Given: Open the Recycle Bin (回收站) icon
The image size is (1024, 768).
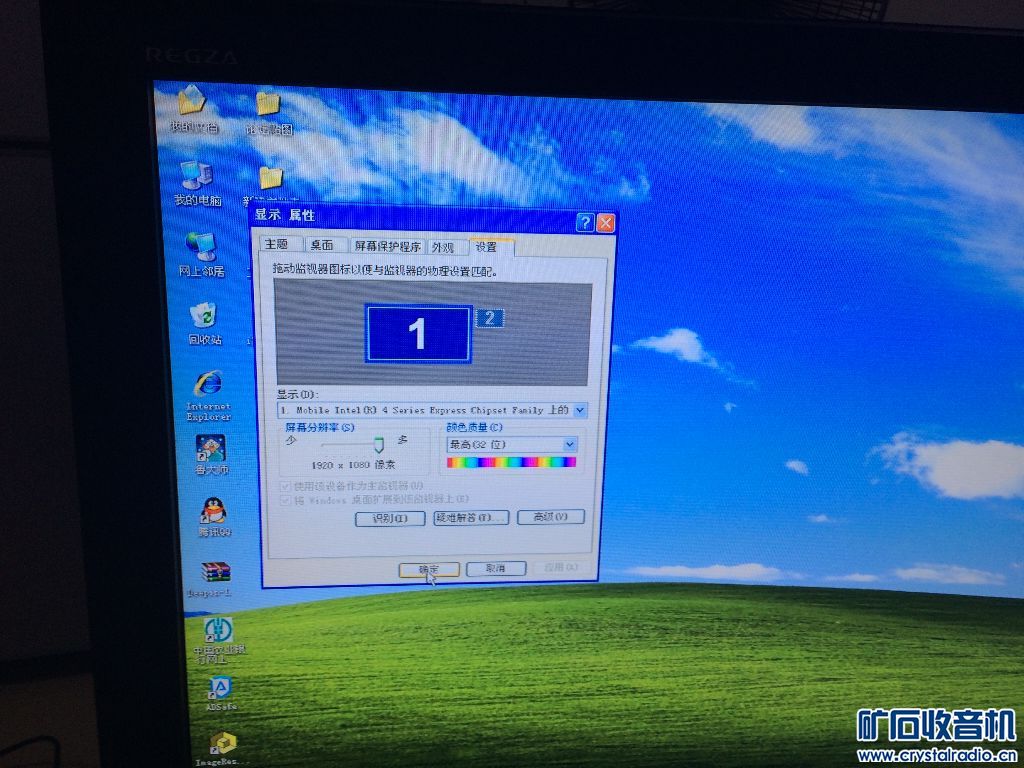Looking at the screenshot, I should [204, 323].
